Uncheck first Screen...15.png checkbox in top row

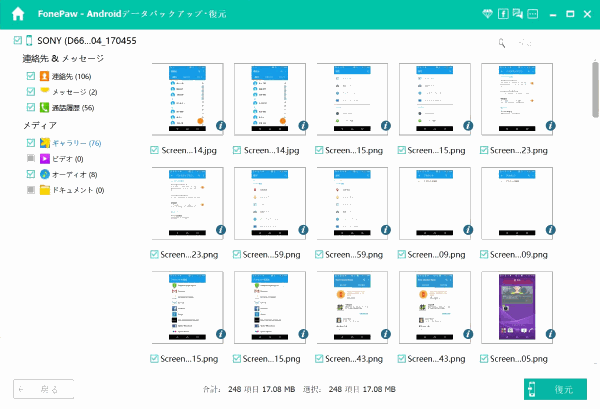coord(319,150)
